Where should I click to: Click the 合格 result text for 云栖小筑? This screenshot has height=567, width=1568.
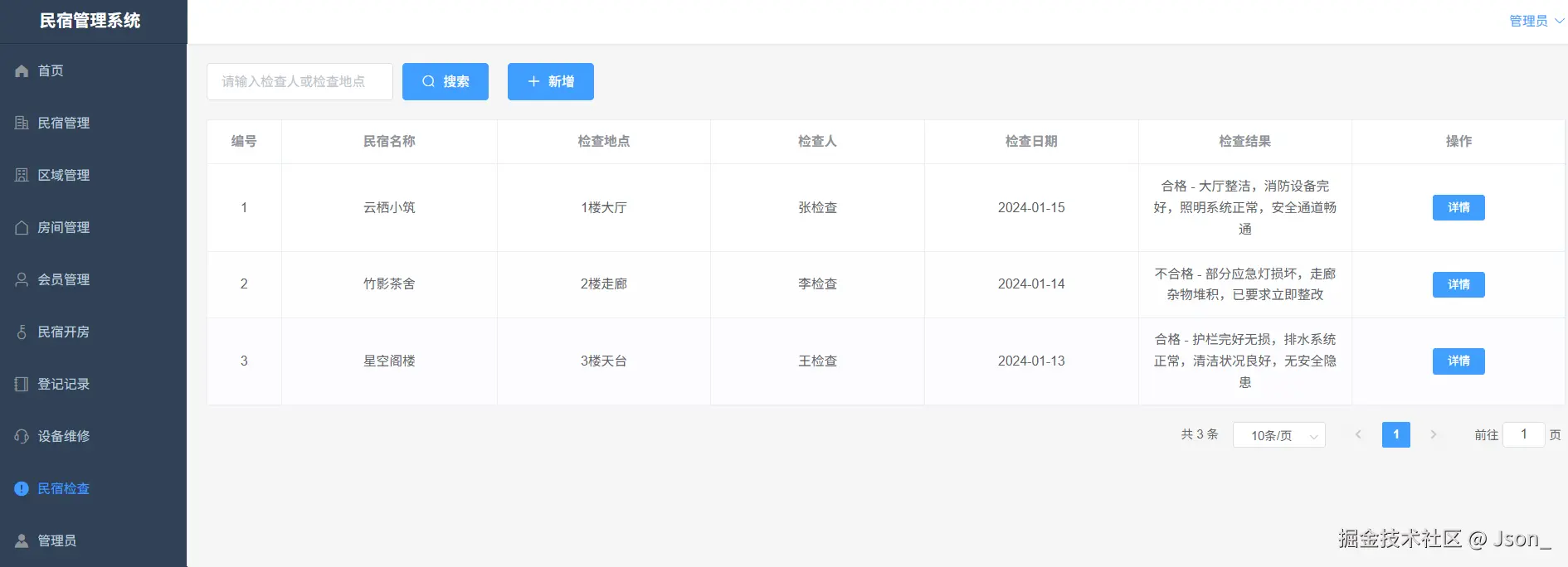point(1244,207)
